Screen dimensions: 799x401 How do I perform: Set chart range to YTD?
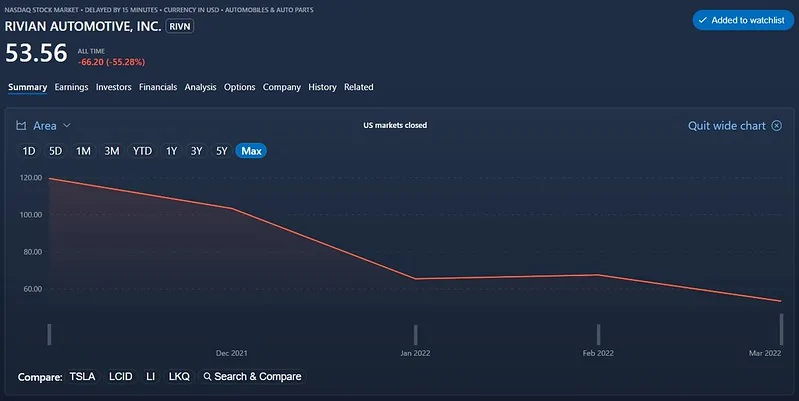[x=142, y=151]
